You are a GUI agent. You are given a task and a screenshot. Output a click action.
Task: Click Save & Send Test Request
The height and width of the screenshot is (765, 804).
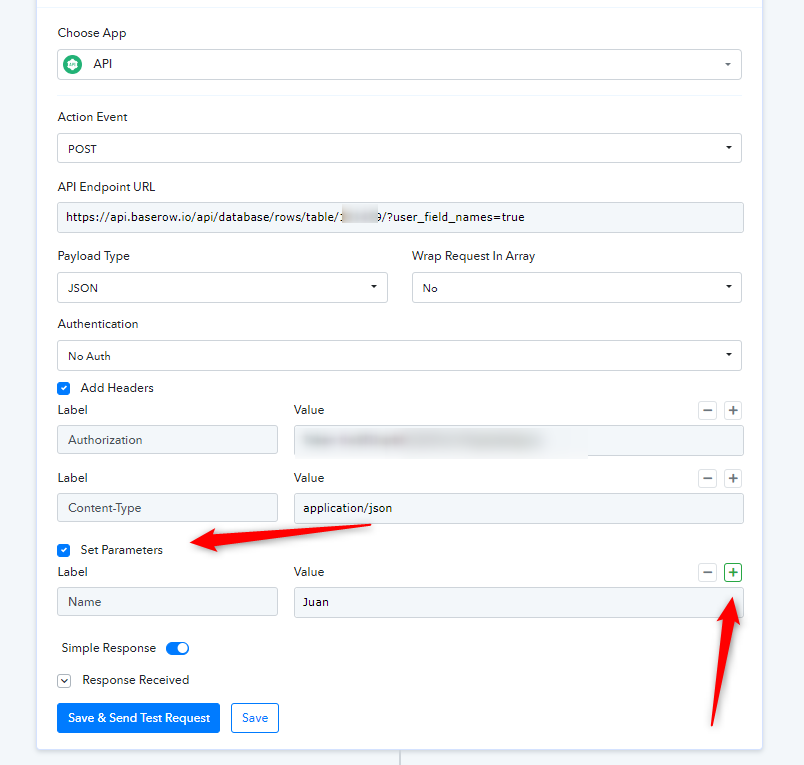tap(138, 718)
